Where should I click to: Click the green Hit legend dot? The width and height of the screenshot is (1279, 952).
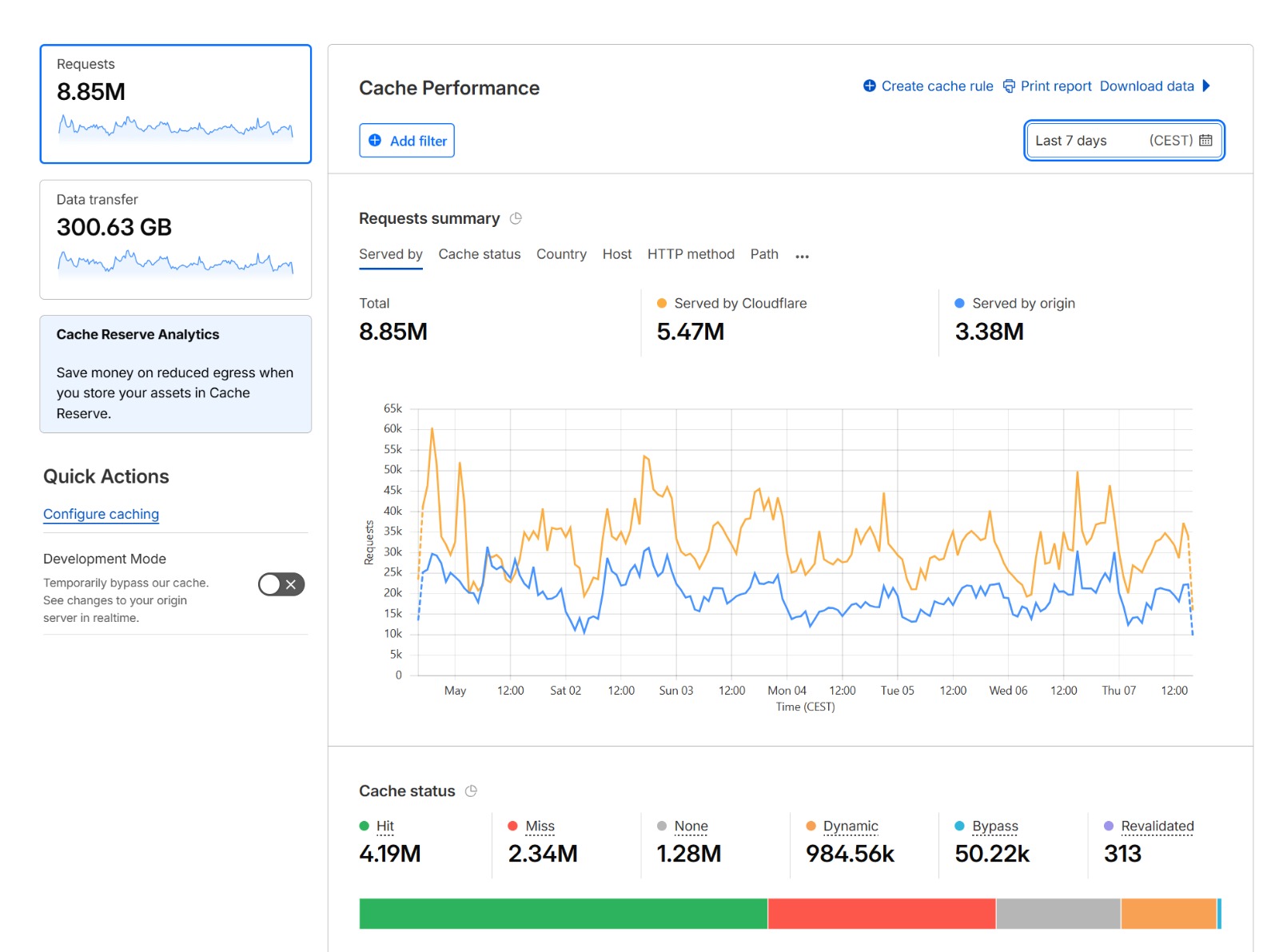coord(365,827)
